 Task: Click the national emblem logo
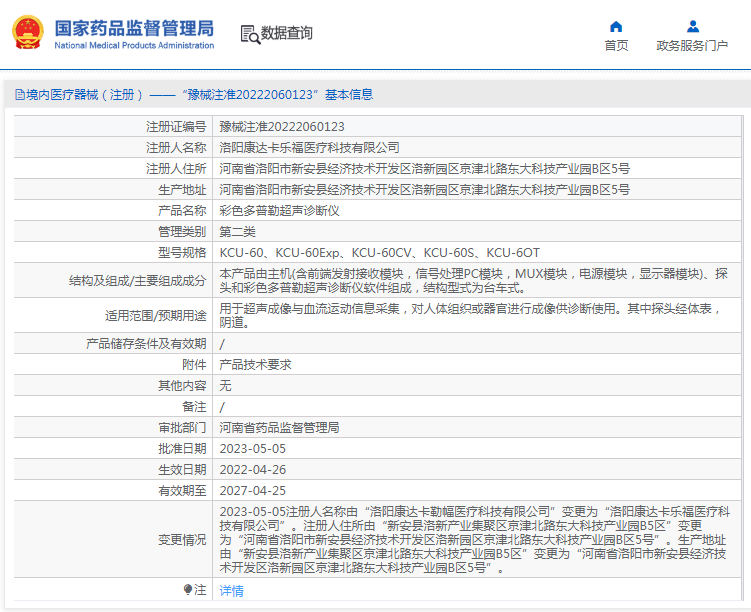pyautogui.click(x=28, y=33)
